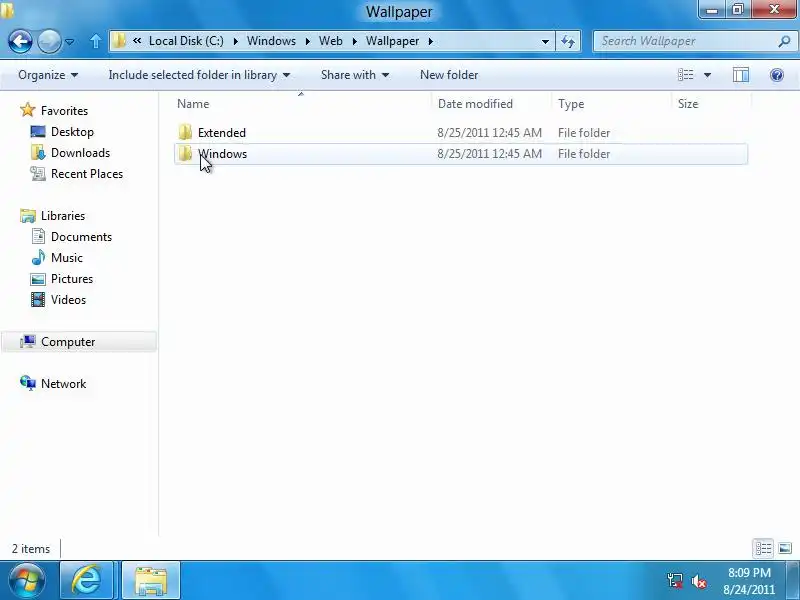This screenshot has width=800, height=600.
Task: Sort by the Size column header
Action: [x=711, y=104]
